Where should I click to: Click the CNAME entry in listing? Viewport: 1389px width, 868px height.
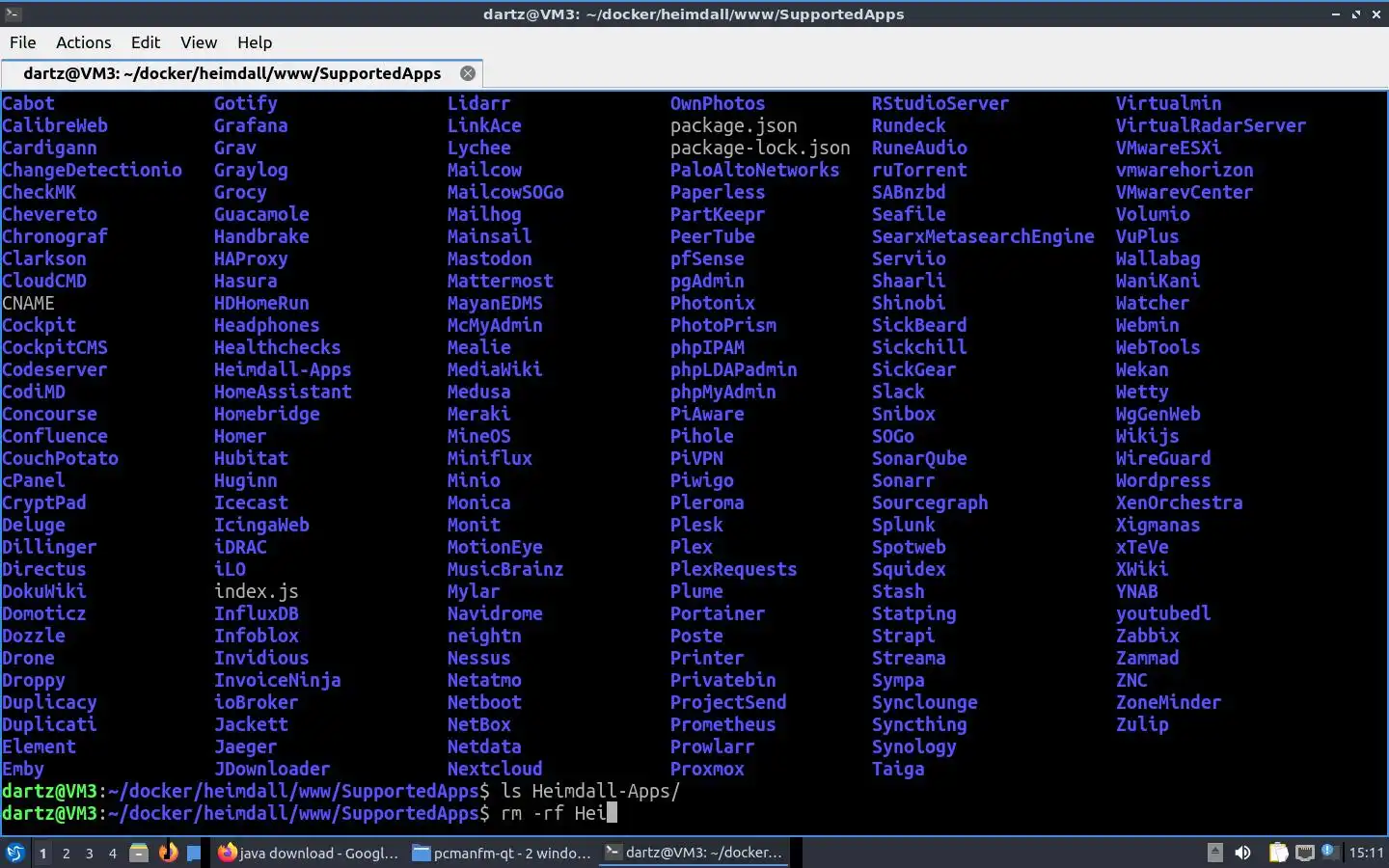pyautogui.click(x=28, y=303)
